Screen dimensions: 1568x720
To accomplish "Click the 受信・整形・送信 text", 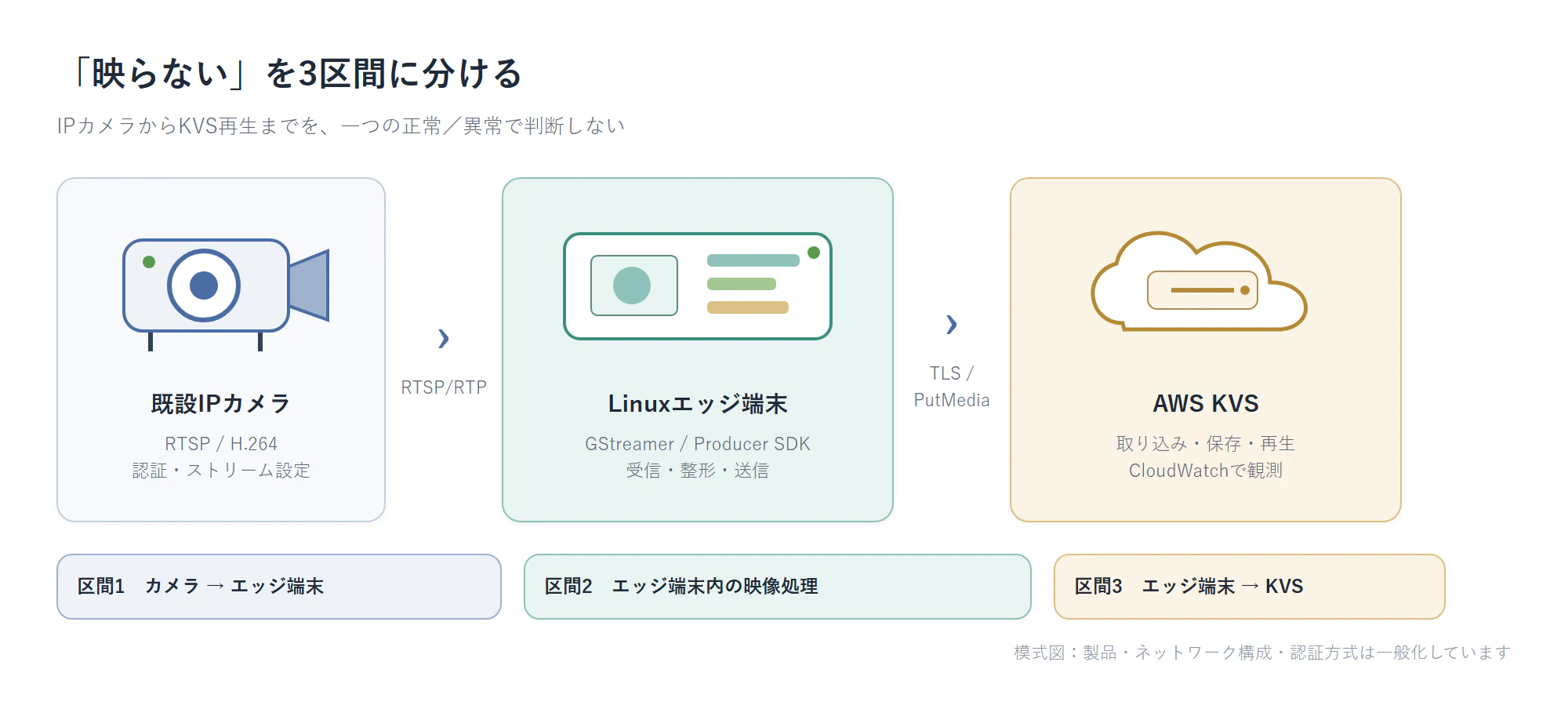I will point(698,471).
